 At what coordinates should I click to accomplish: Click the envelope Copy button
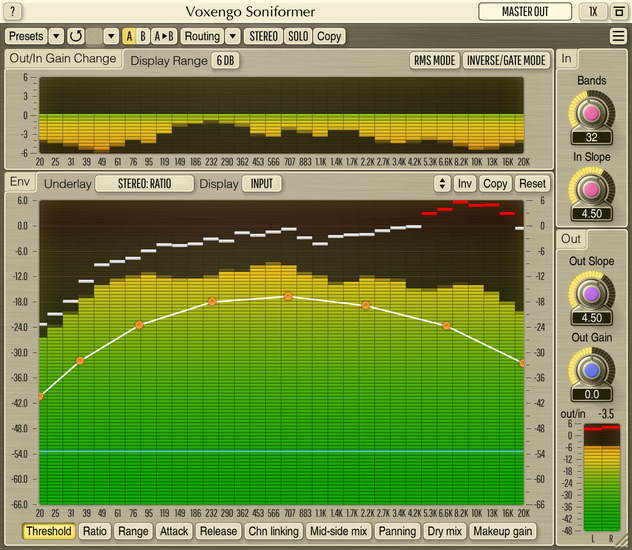click(495, 184)
